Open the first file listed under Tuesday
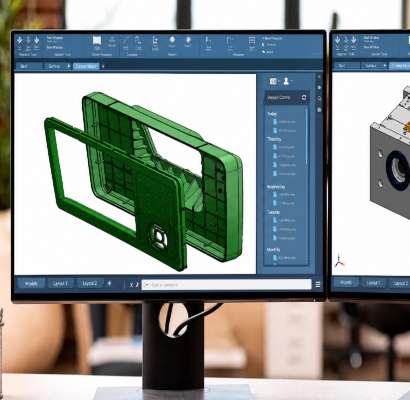The width and height of the screenshot is (410, 400). click(284, 220)
